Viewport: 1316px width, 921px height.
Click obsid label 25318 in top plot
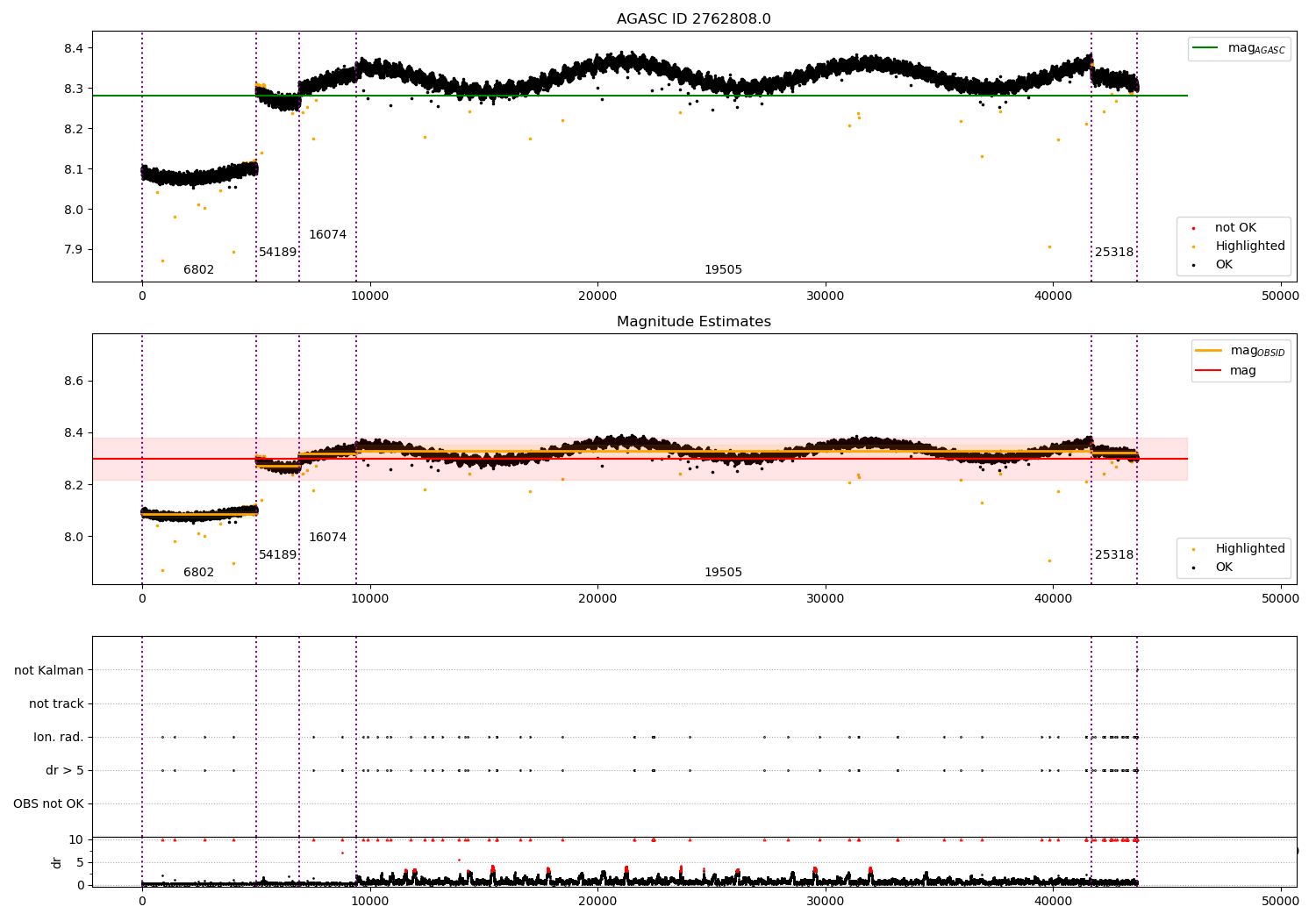1114,253
